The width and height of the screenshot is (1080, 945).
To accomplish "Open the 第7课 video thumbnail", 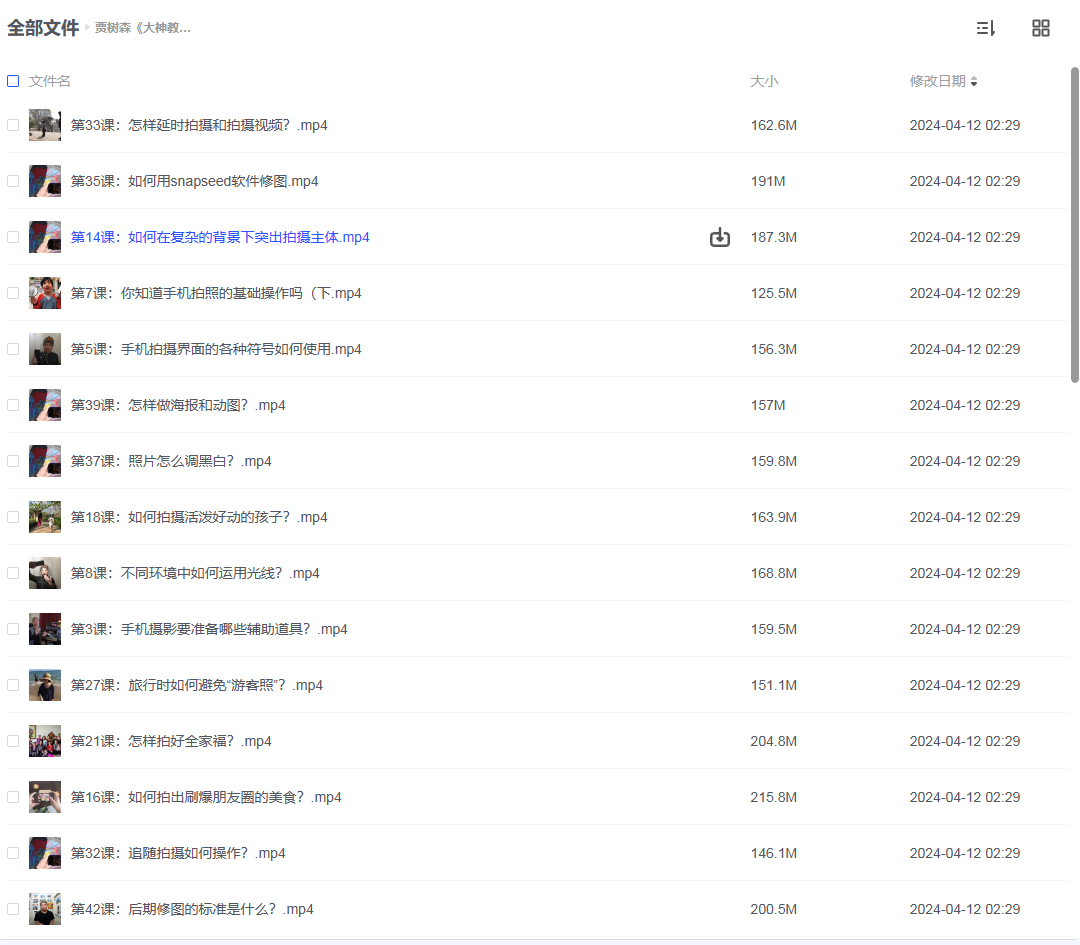I will click(x=45, y=293).
